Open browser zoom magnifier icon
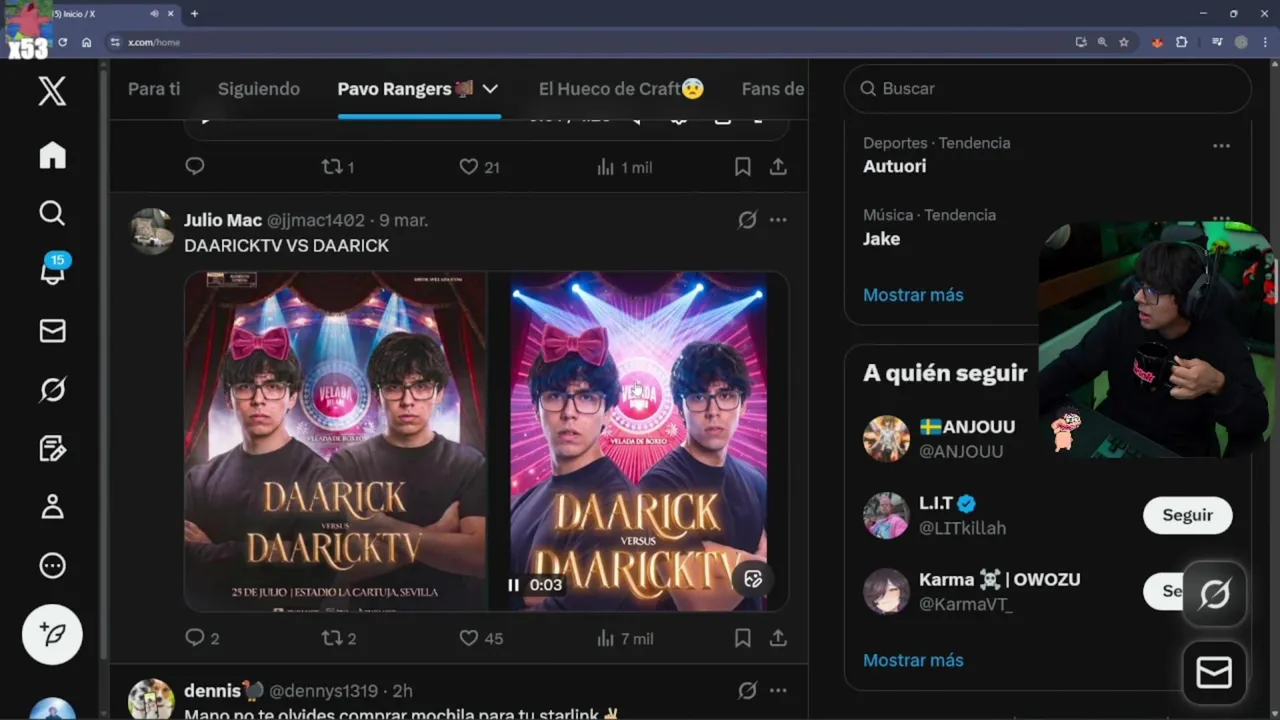This screenshot has width=1280, height=720. click(1102, 42)
